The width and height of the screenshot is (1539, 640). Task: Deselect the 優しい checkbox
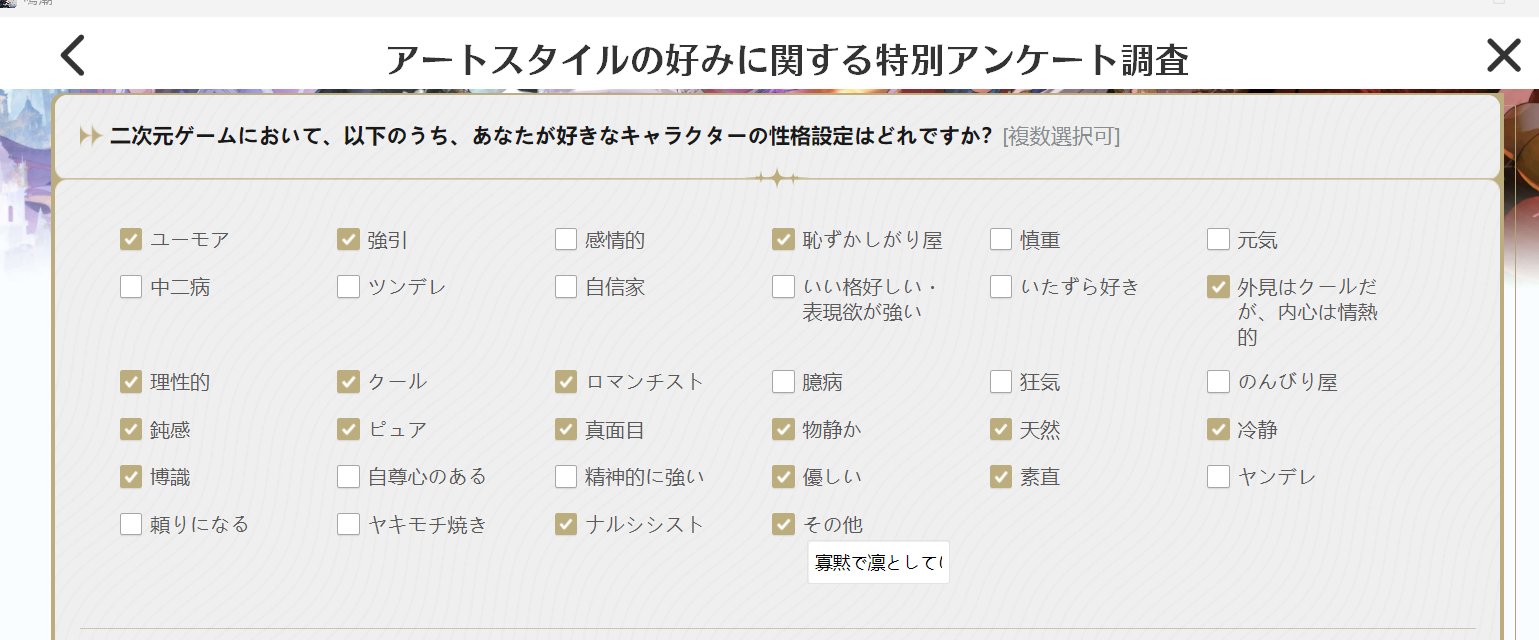(783, 477)
